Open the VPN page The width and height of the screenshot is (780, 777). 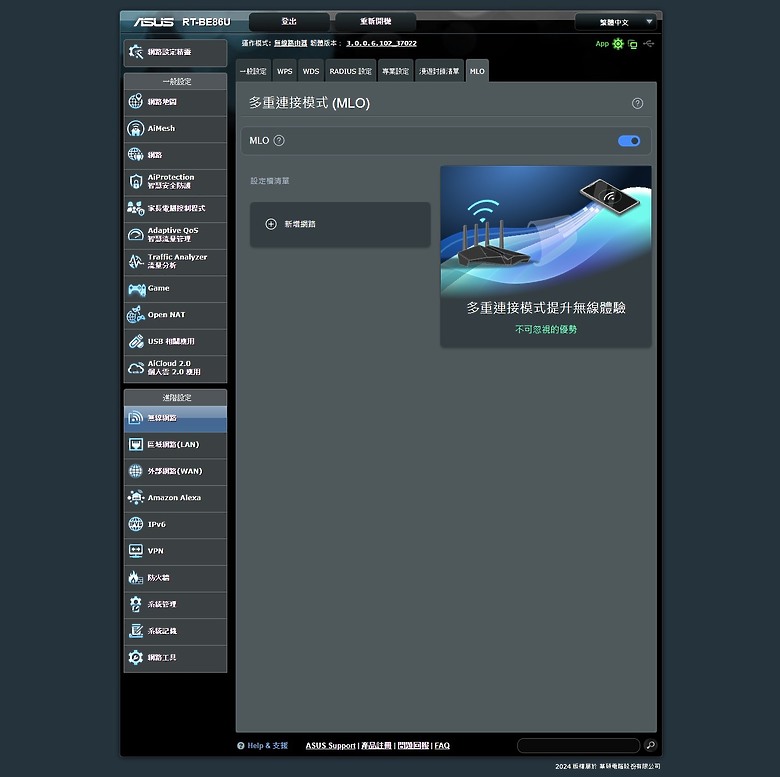click(x=175, y=551)
